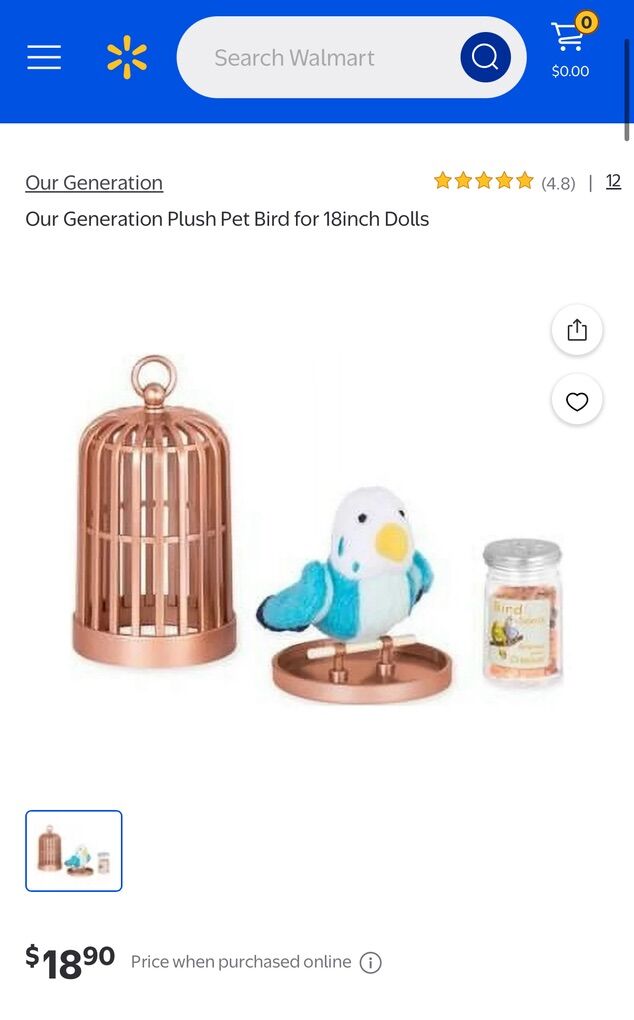Open the 12 reviews link
The height and width of the screenshot is (1020, 634).
click(613, 181)
